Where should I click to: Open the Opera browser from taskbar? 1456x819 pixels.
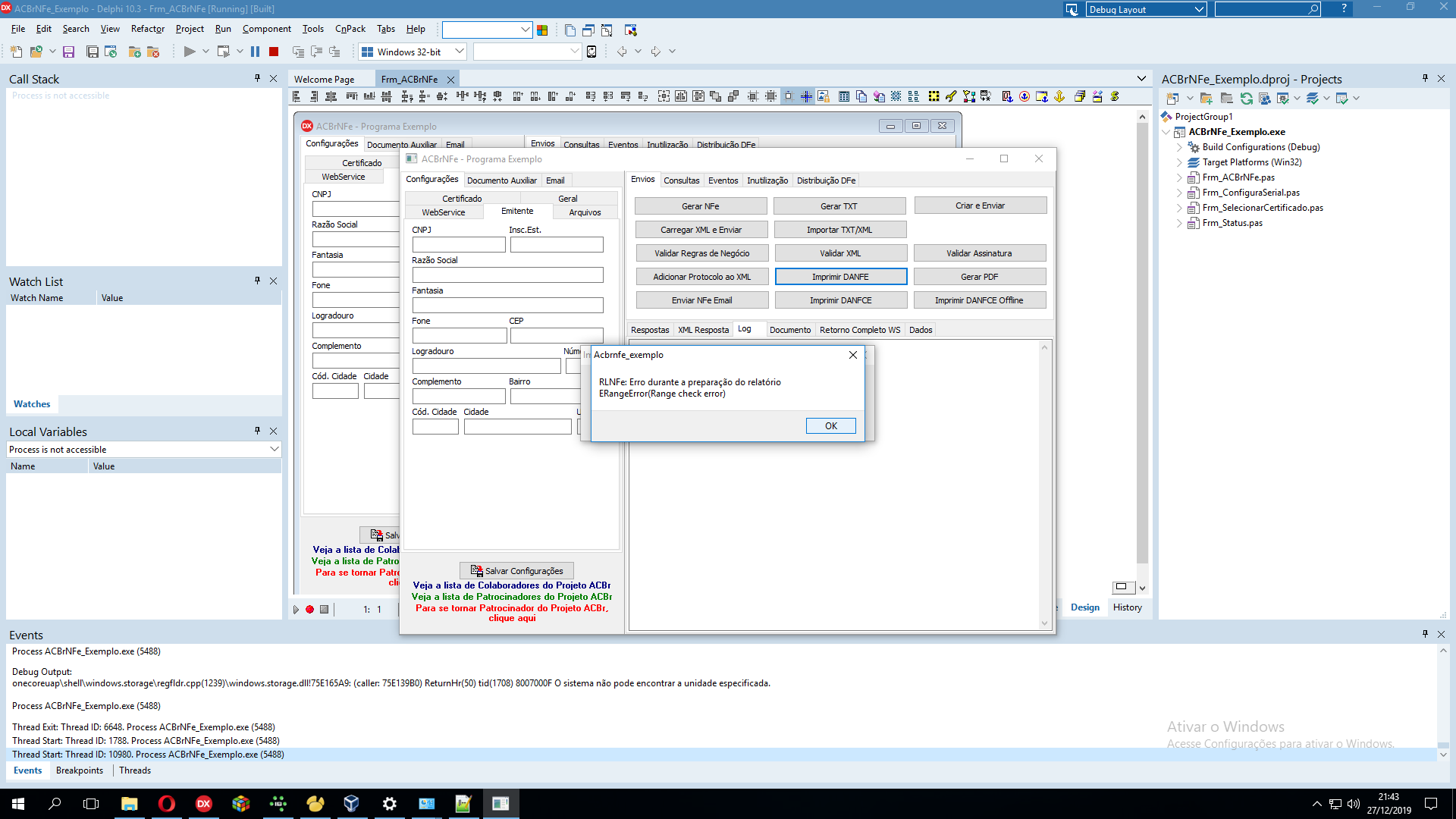(166, 804)
